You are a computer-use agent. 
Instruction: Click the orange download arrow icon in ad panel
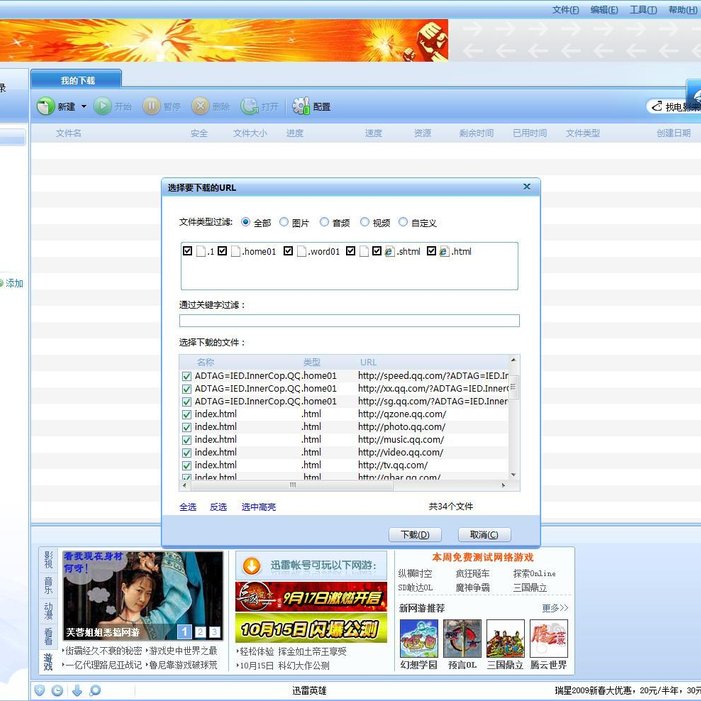pyautogui.click(x=252, y=566)
